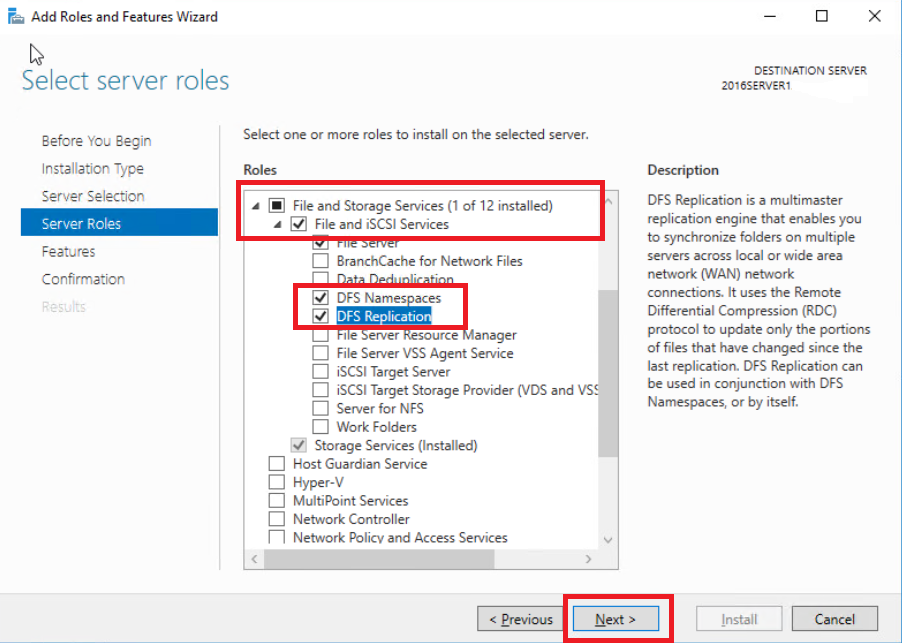Check the Host Guardian Service role
The height and width of the screenshot is (643, 902).
point(277,463)
